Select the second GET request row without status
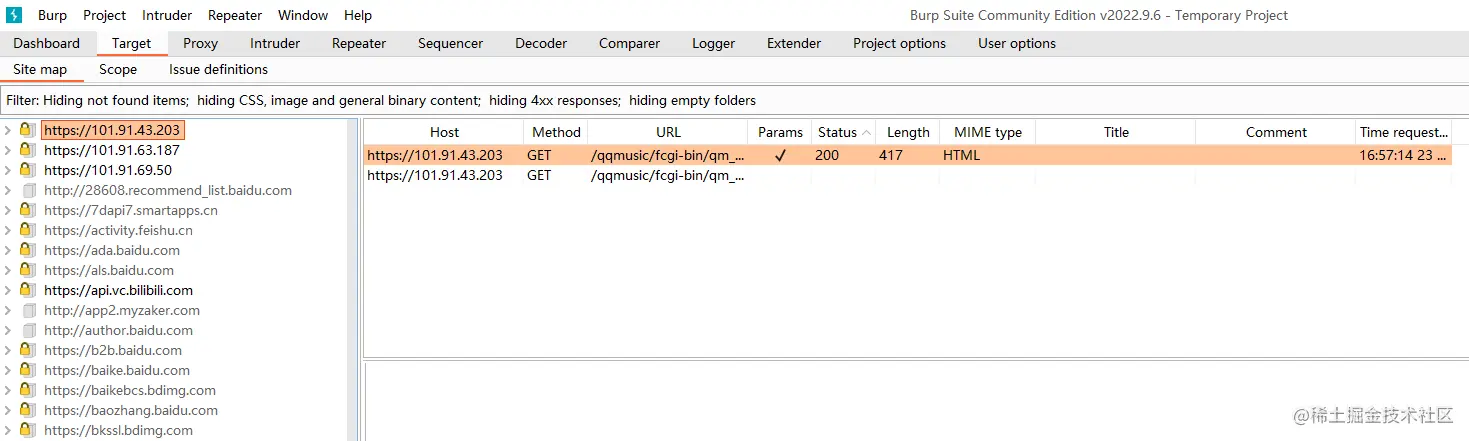Screen dimensions: 1469x441 coord(908,175)
